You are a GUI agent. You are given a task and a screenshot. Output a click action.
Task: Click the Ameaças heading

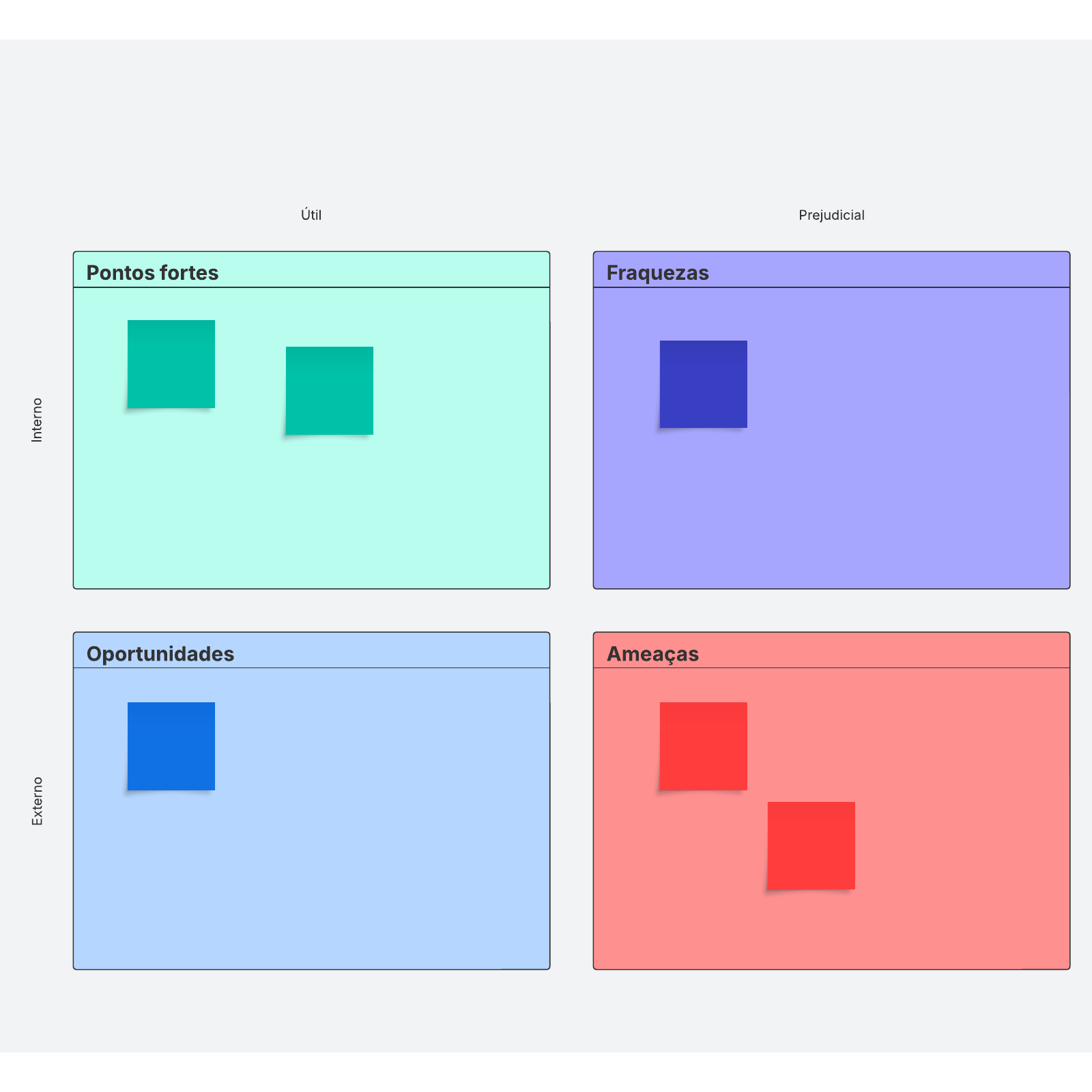[653, 654]
